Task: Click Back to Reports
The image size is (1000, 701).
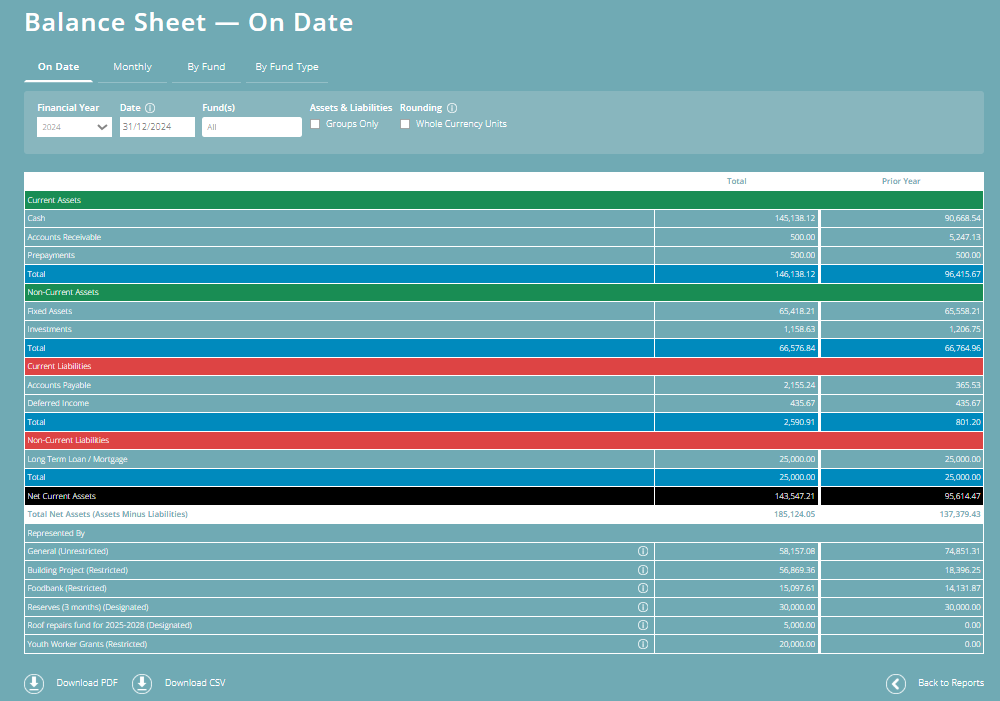Action: [950, 683]
